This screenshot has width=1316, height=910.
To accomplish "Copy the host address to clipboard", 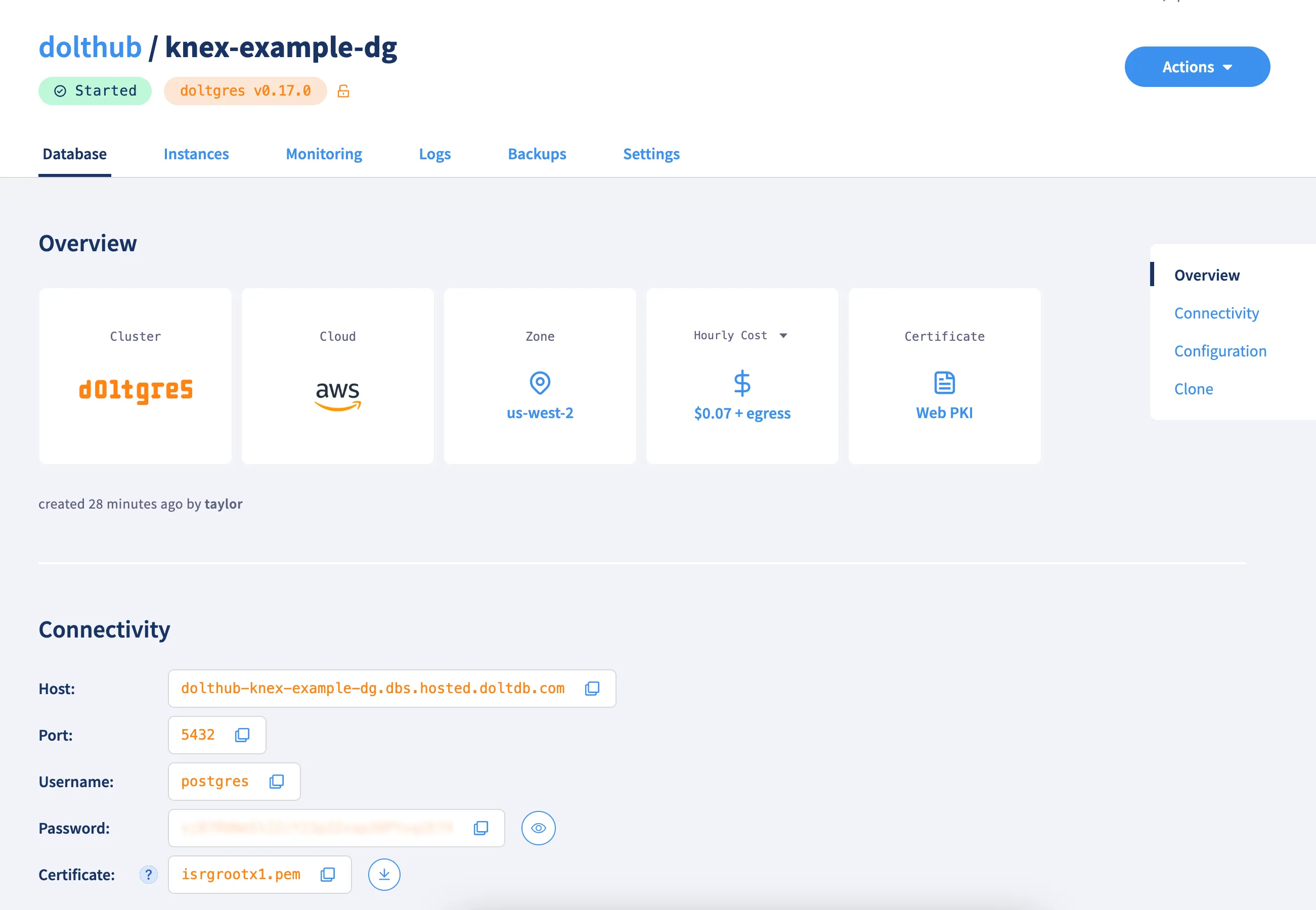I will click(x=592, y=688).
